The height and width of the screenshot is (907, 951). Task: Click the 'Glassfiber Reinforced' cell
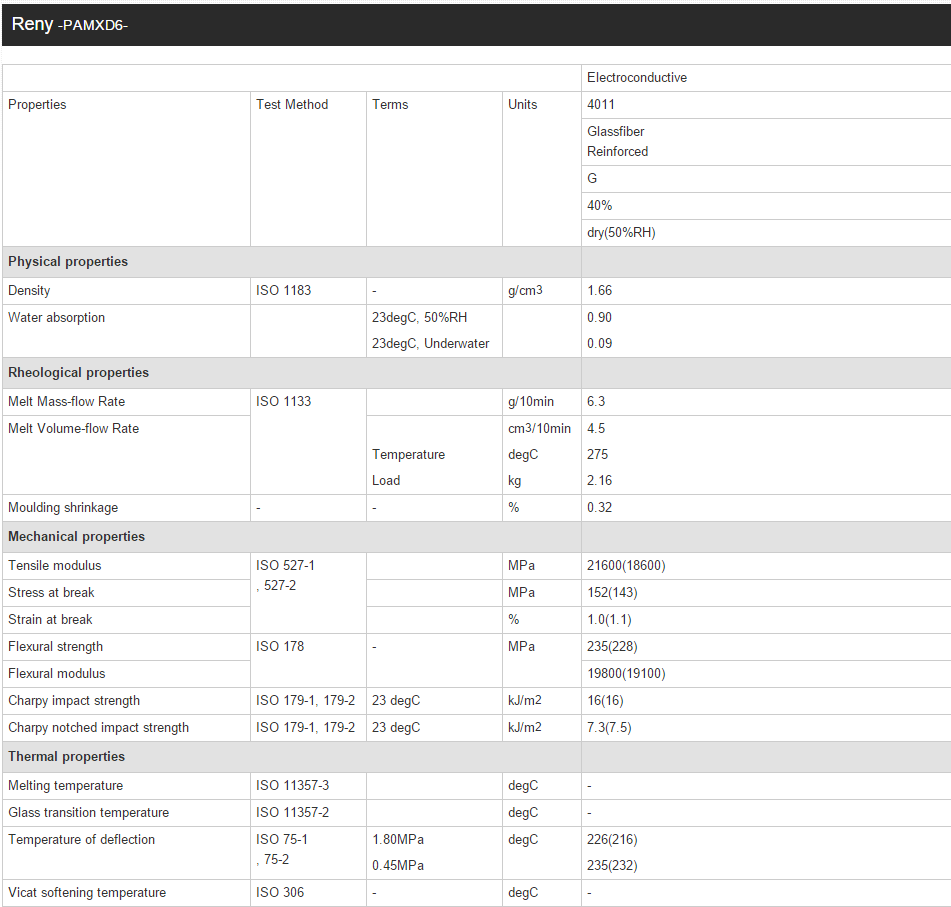tap(766, 141)
